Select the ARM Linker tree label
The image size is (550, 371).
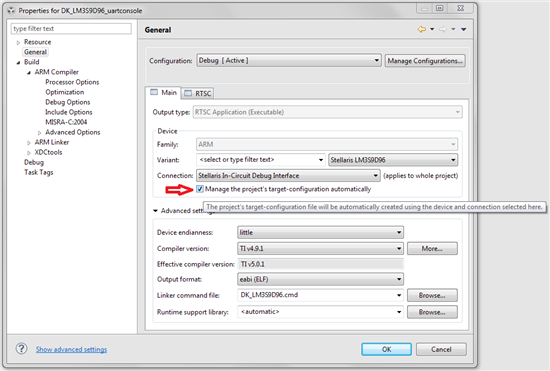[52, 142]
